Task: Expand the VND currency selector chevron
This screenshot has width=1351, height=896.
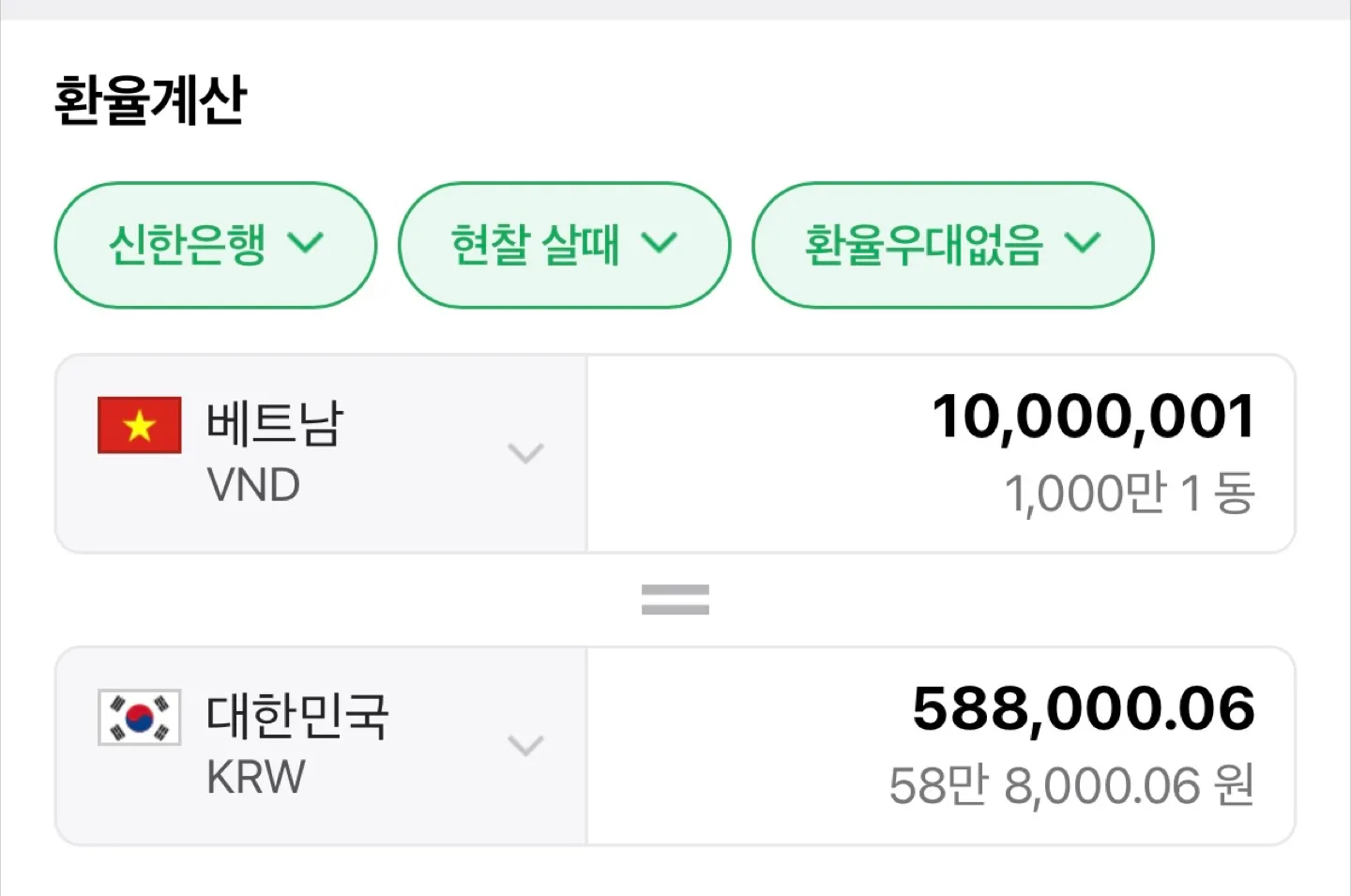Action: tap(525, 454)
